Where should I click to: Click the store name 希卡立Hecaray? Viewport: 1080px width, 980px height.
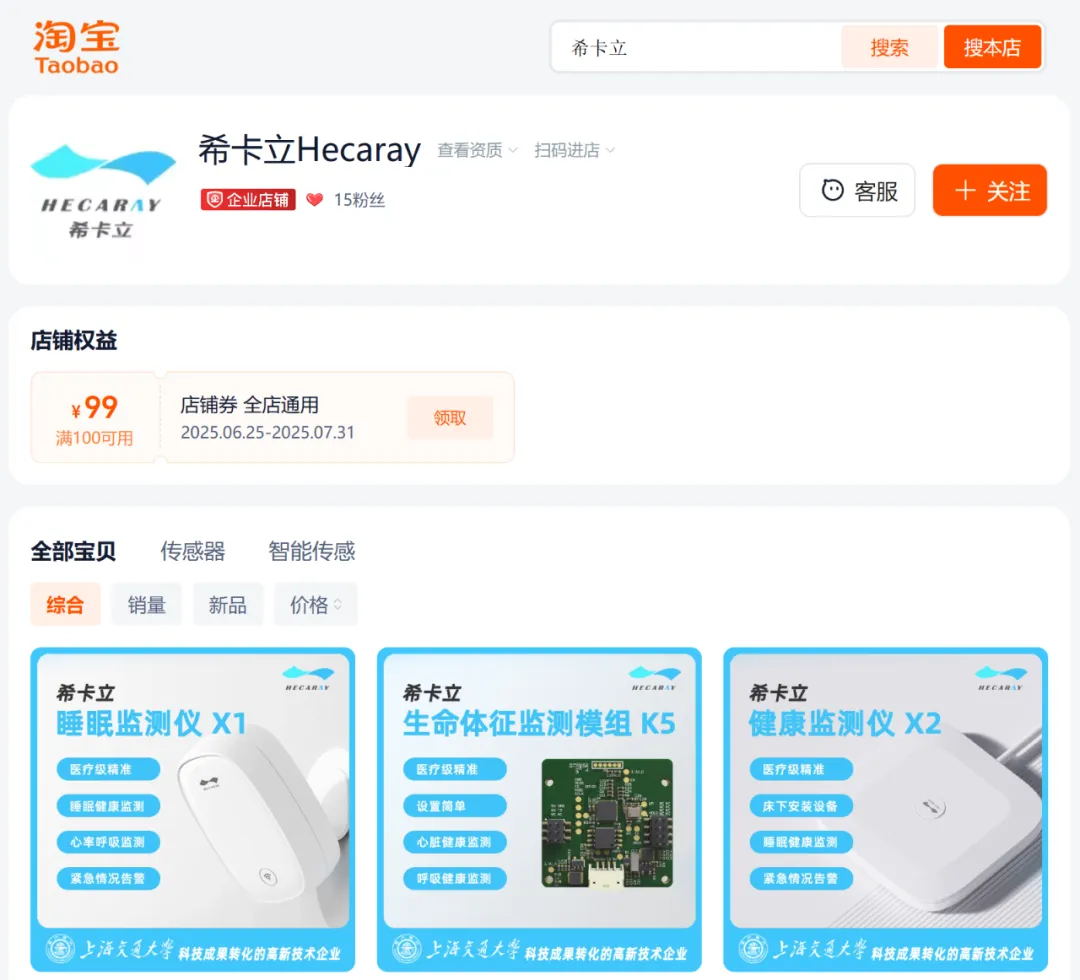(309, 149)
